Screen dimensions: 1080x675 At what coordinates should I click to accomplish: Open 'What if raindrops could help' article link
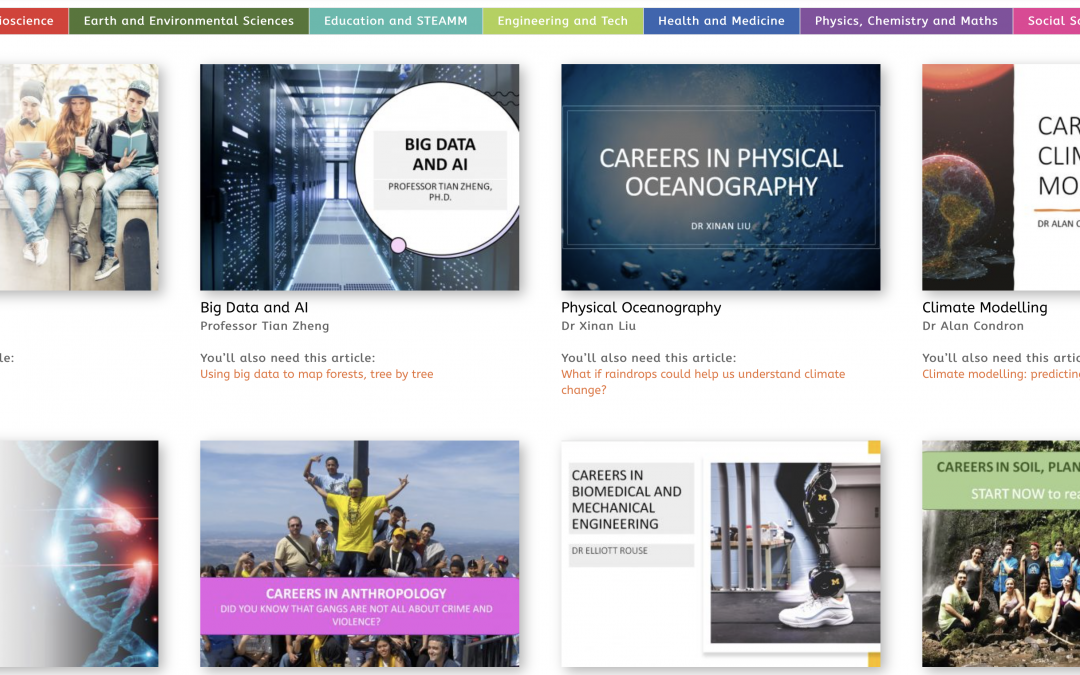pyautogui.click(x=702, y=374)
